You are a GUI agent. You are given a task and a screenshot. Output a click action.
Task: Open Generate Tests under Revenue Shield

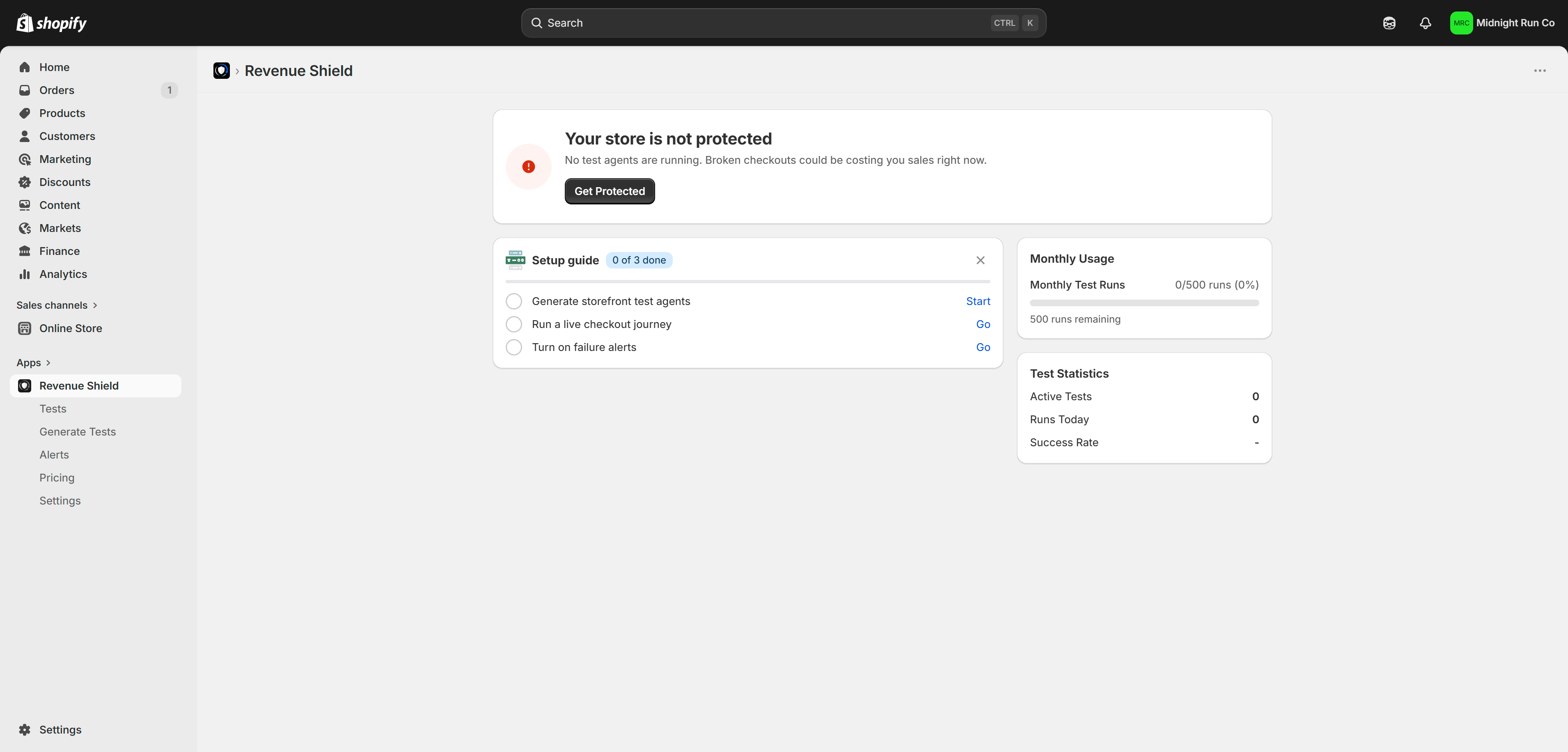(77, 432)
